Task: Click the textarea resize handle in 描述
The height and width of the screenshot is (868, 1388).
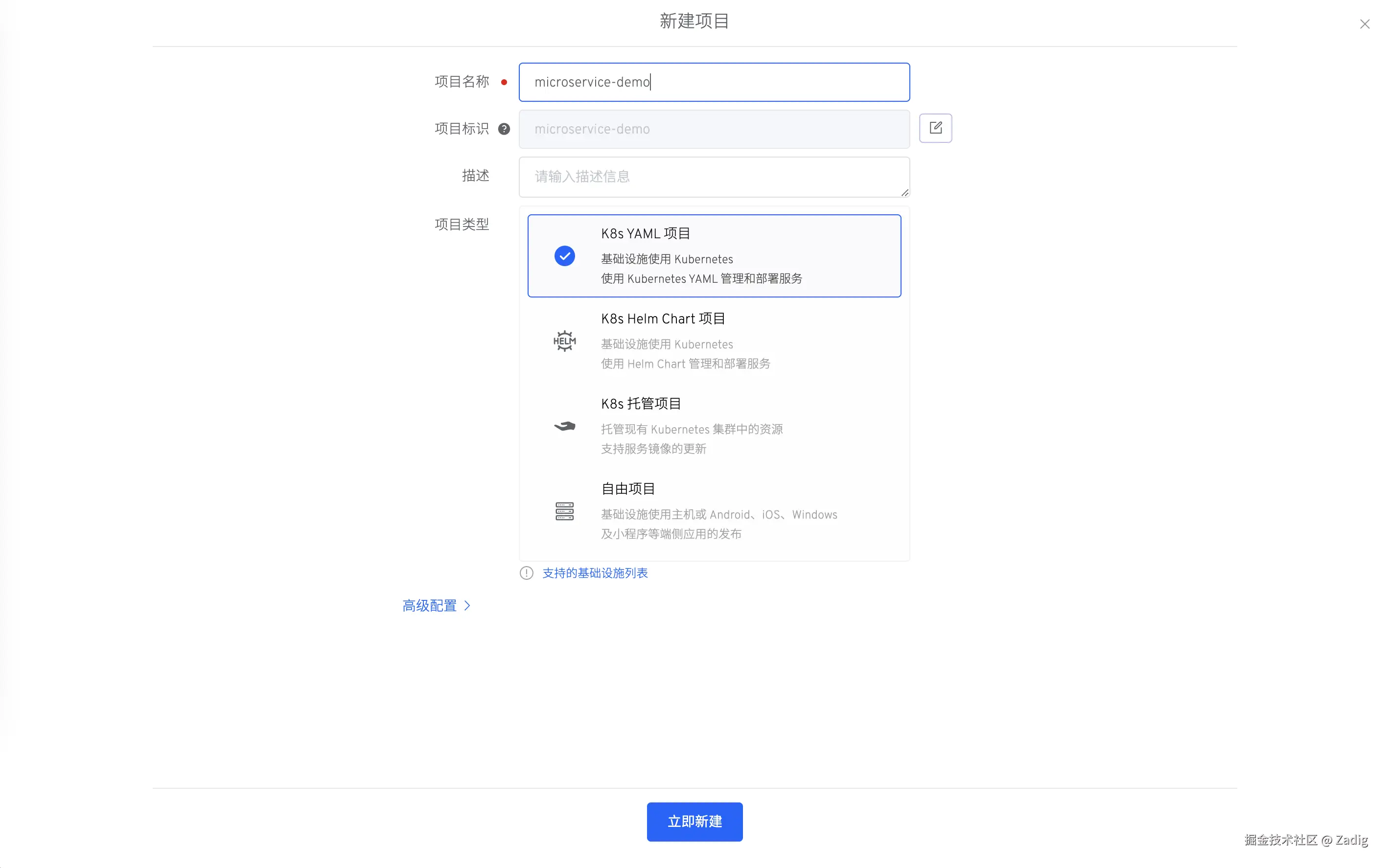Action: point(904,193)
